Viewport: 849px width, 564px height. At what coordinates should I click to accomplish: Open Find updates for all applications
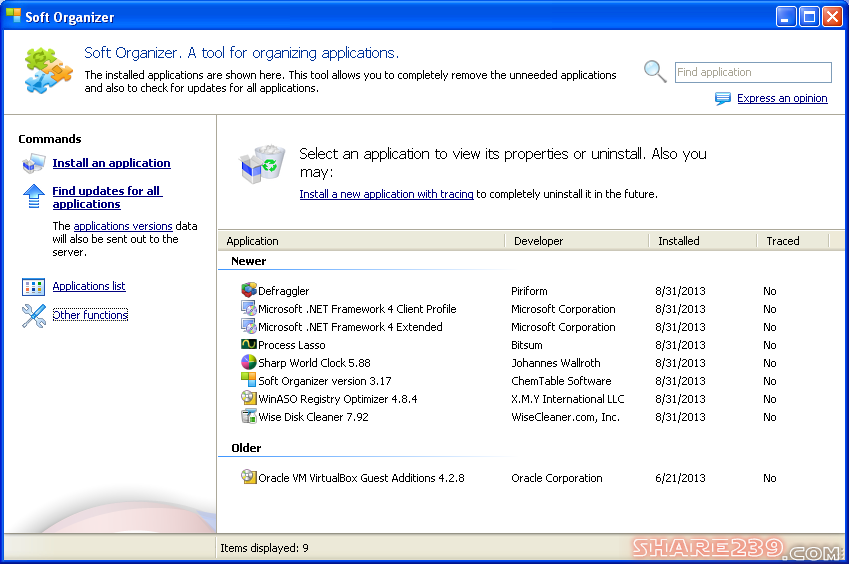[107, 198]
